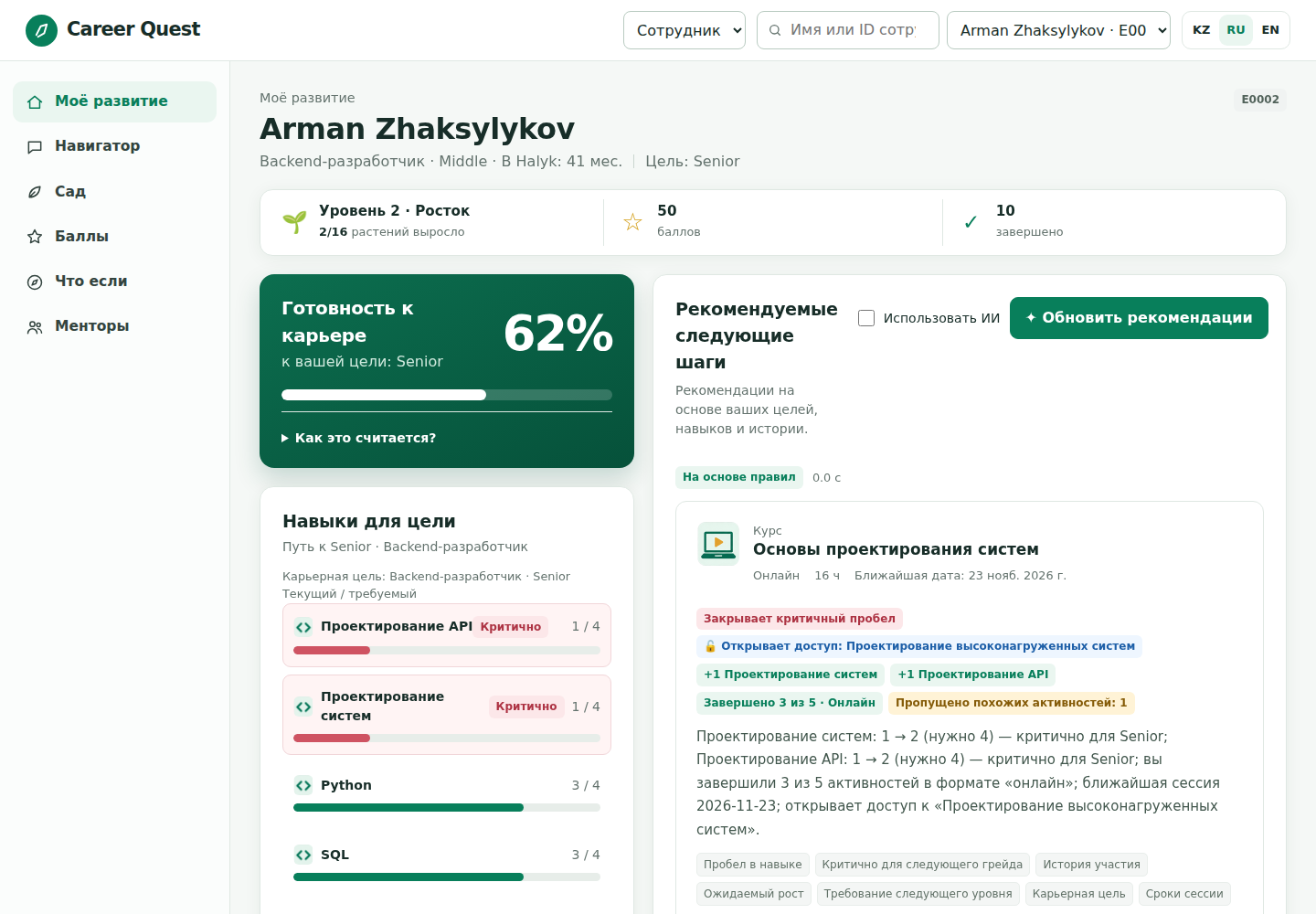Open the Сад section

(114, 192)
